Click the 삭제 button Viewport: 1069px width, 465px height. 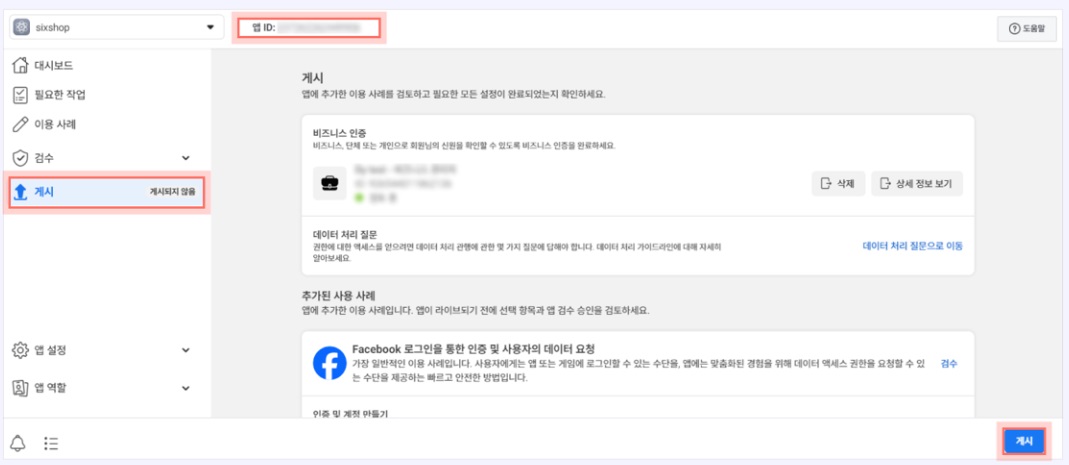[838, 183]
